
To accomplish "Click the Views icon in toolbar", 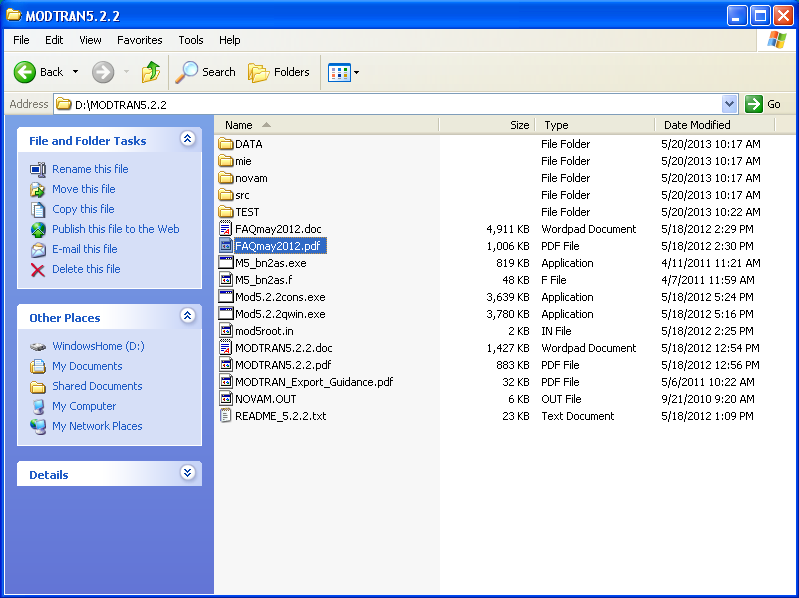I will click(339, 72).
